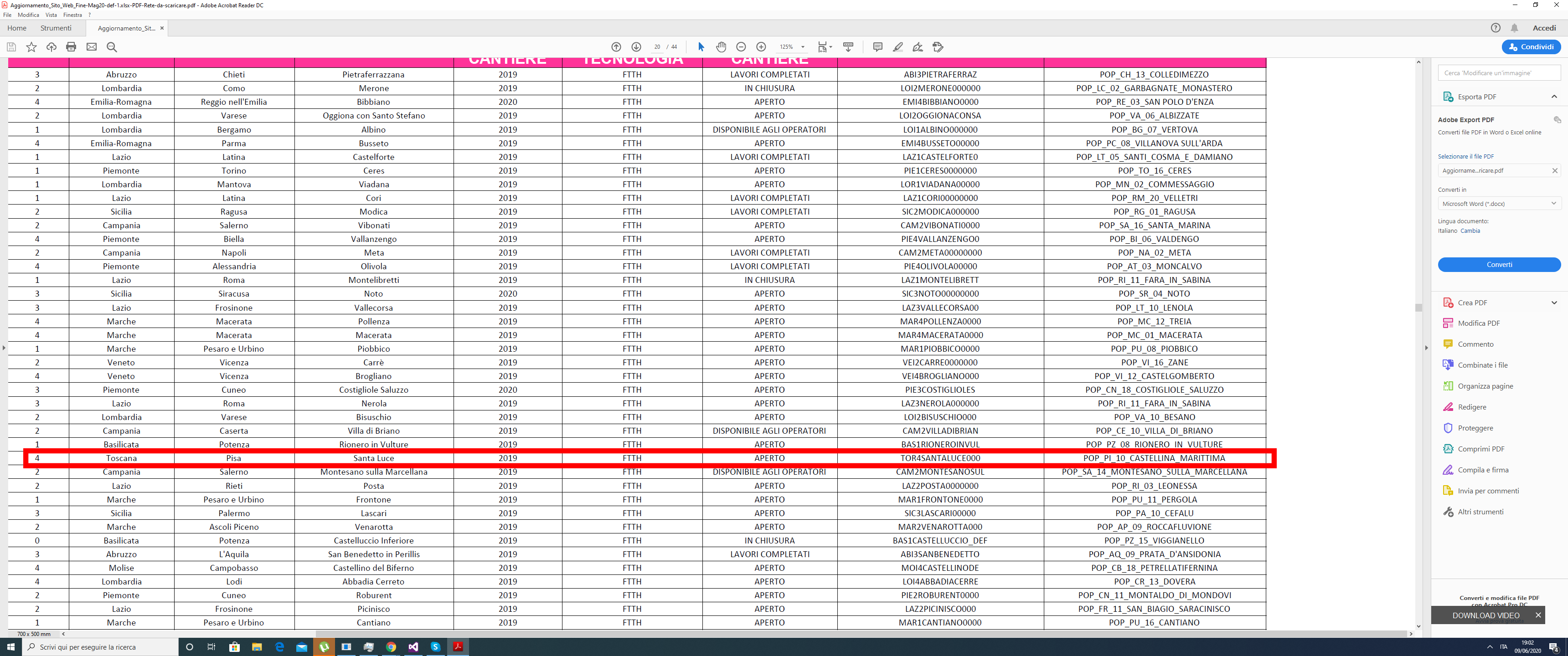Click the zoom in plus icon
The height and width of the screenshot is (656, 1568).
tap(761, 47)
